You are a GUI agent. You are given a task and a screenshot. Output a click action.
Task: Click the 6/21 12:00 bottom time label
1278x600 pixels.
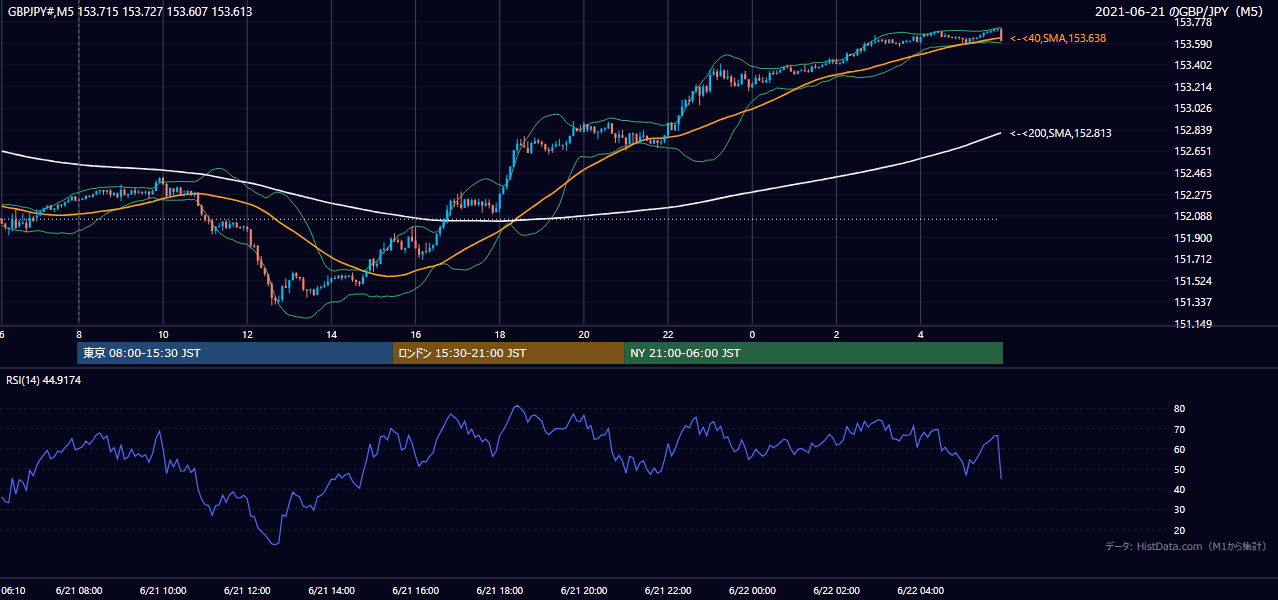coord(247,591)
